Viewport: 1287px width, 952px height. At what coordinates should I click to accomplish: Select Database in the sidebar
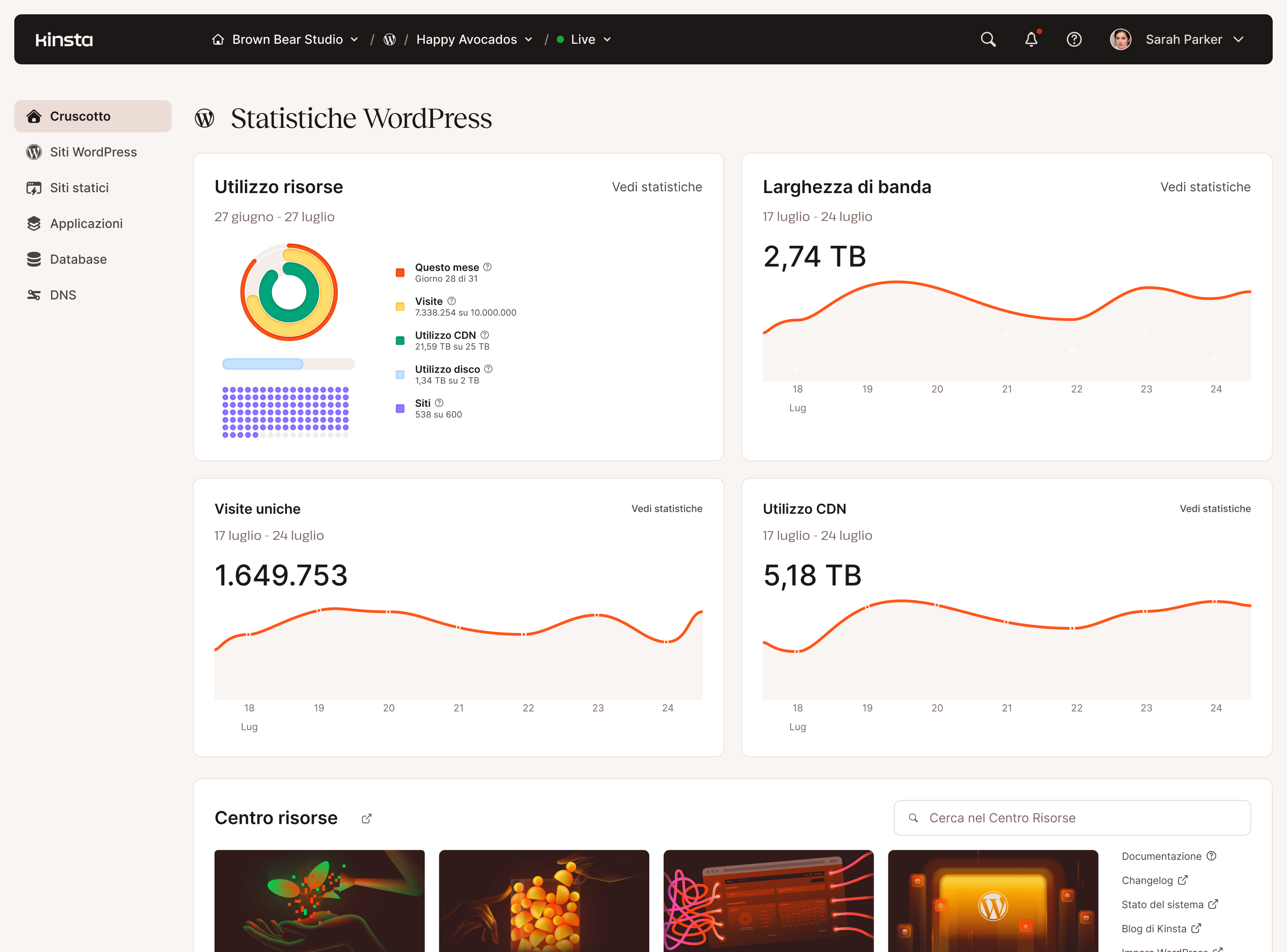click(78, 259)
